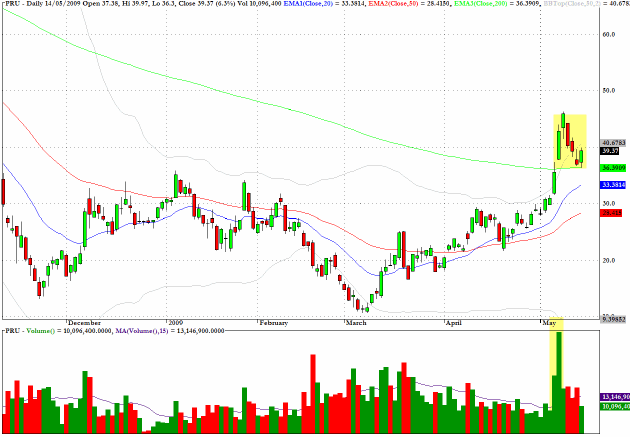
Task: Select the 2009 marker on time axis
Action: pyautogui.click(x=176, y=323)
